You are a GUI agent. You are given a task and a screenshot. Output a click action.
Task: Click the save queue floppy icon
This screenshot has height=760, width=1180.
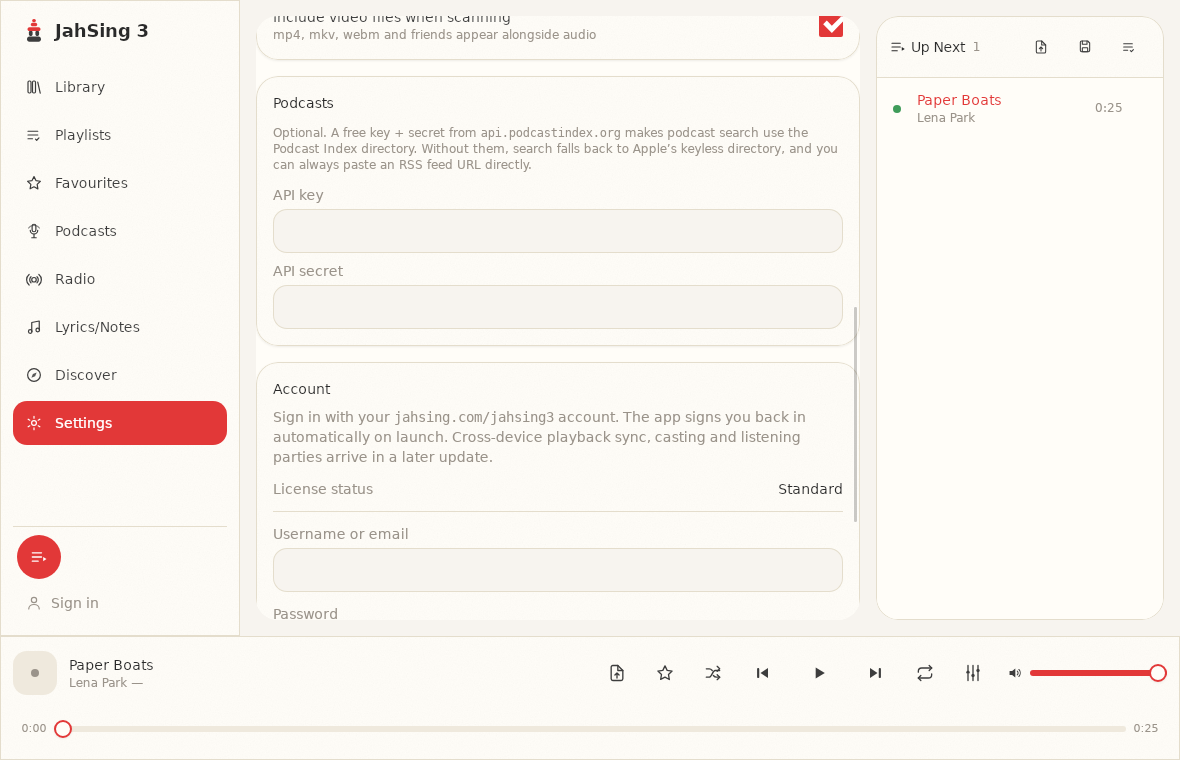coord(1084,47)
